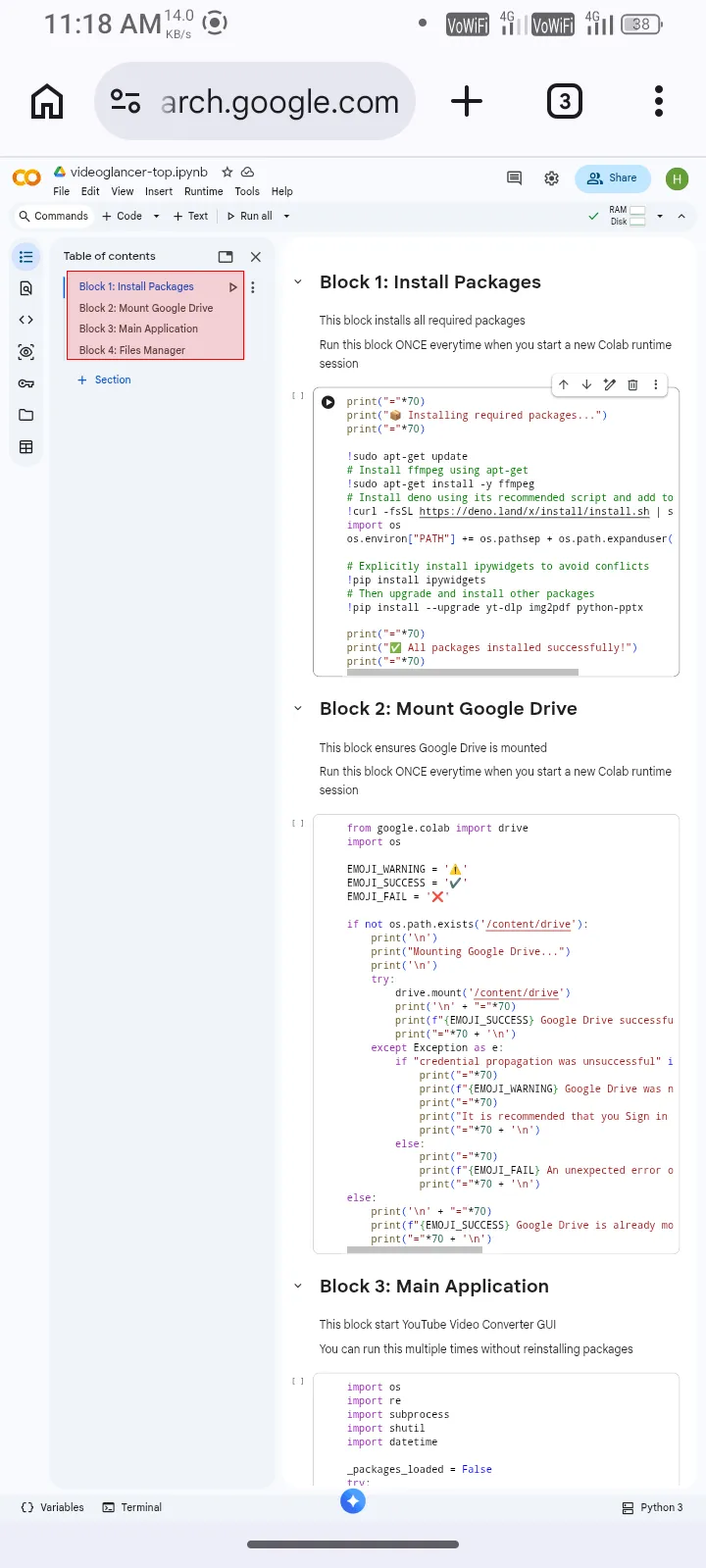Click the Python 3 runtime indicator
Viewport: 706px width, 1568px height.
653,1507
